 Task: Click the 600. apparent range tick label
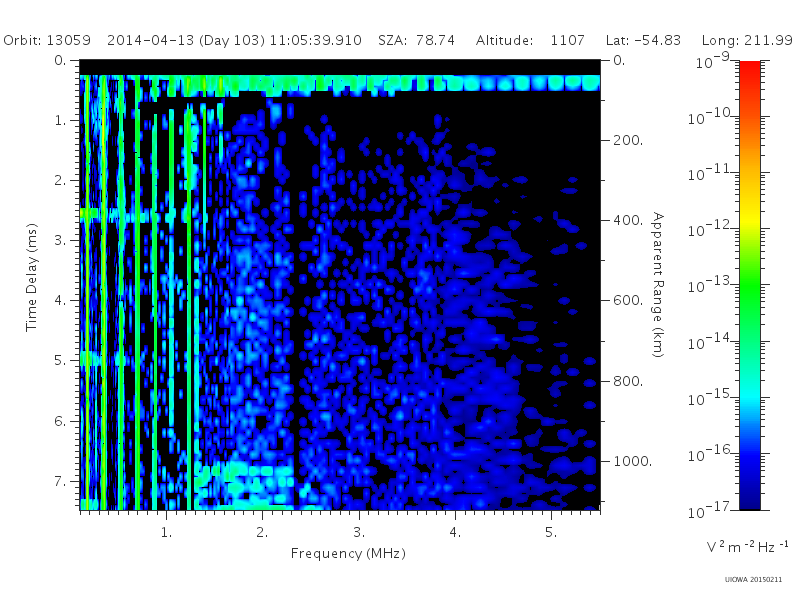tap(628, 300)
